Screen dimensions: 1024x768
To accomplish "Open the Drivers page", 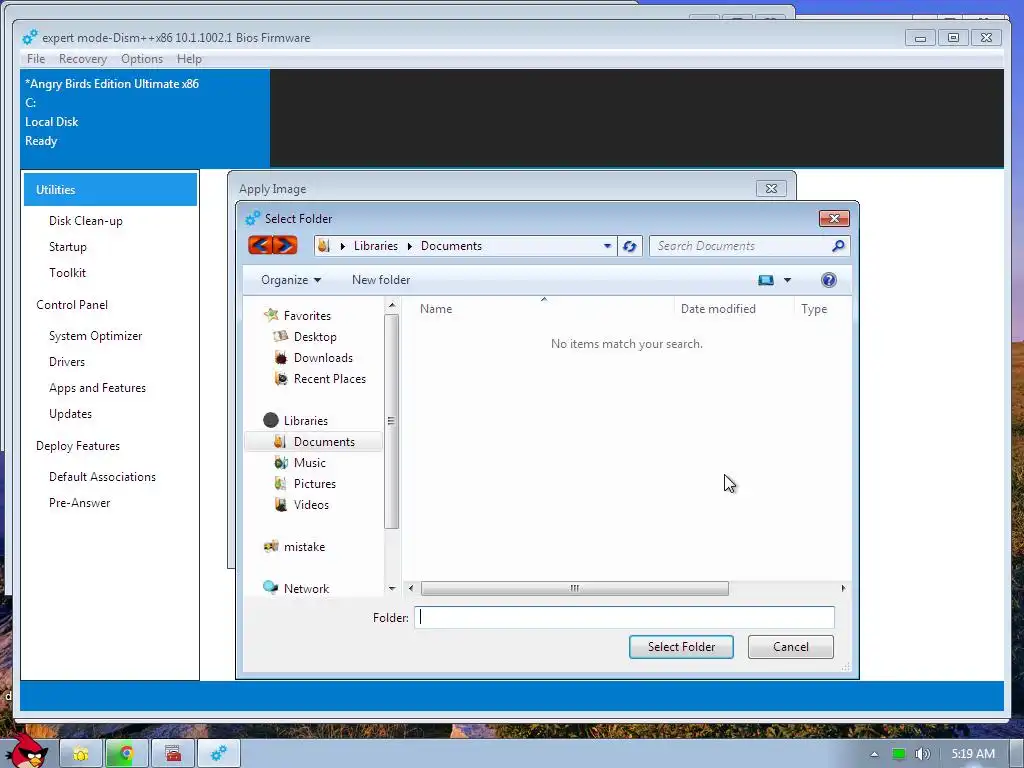I will 67,362.
